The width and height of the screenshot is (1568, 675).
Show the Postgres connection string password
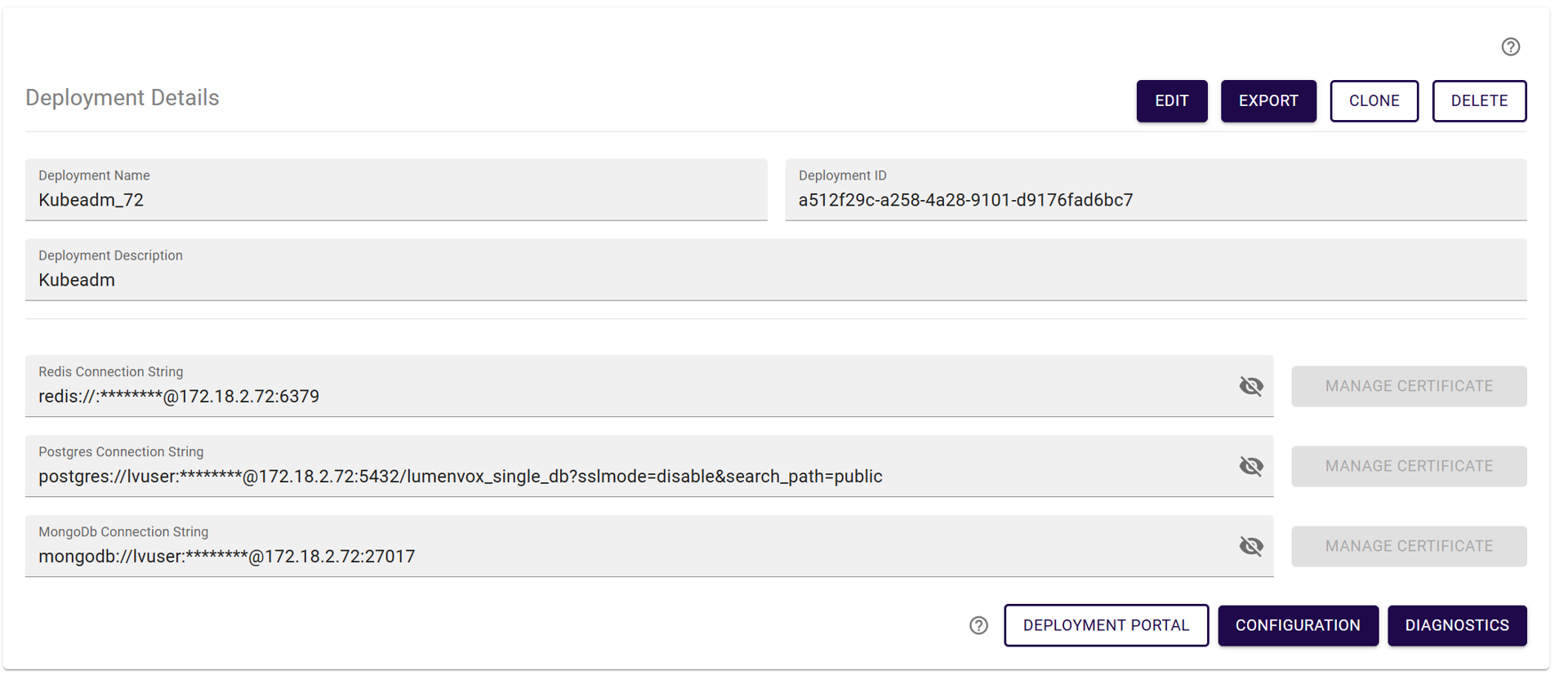(x=1250, y=466)
